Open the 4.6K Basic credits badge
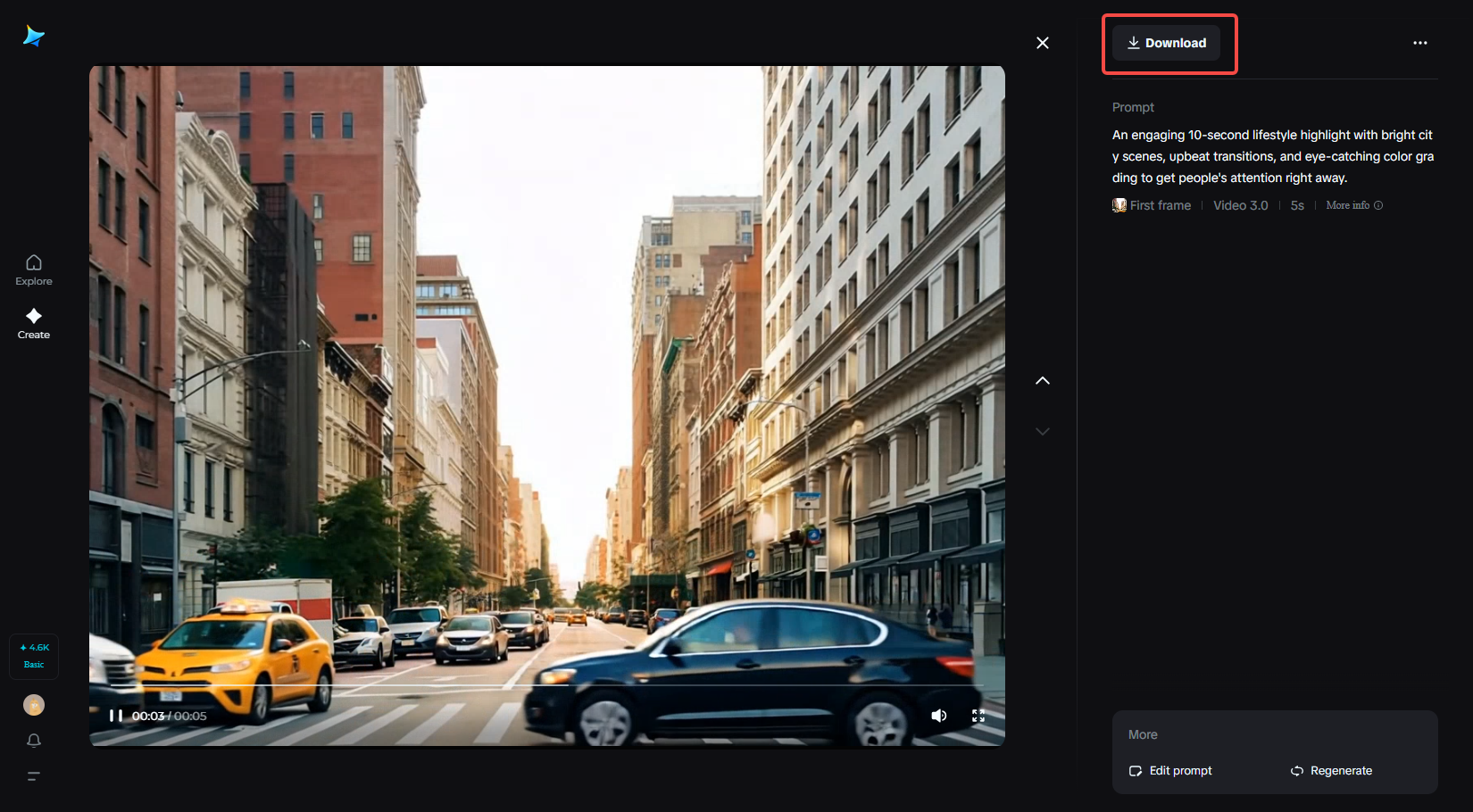The image size is (1473, 812). (34, 656)
